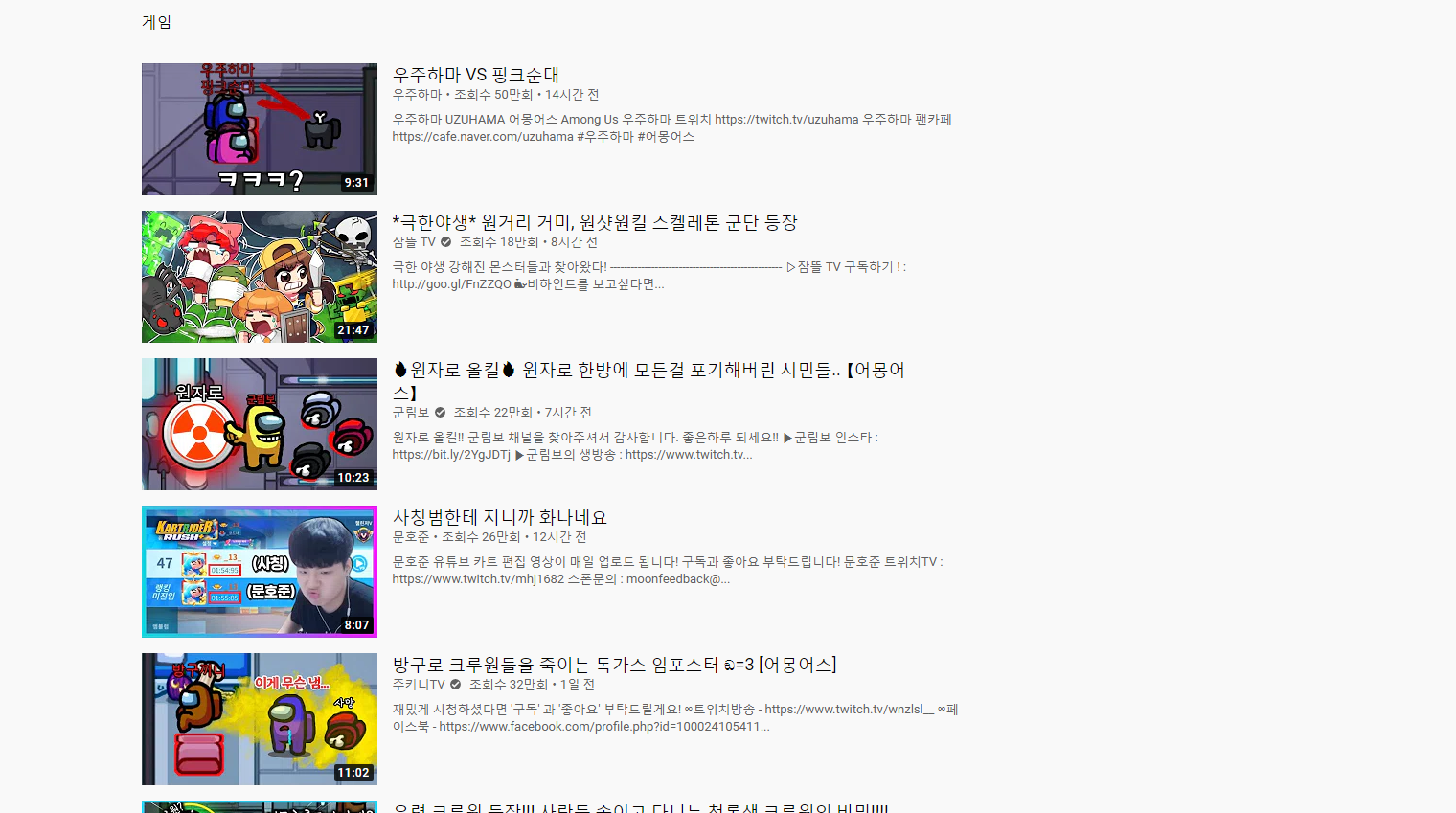Click the text 조회수 50만회

(493, 95)
